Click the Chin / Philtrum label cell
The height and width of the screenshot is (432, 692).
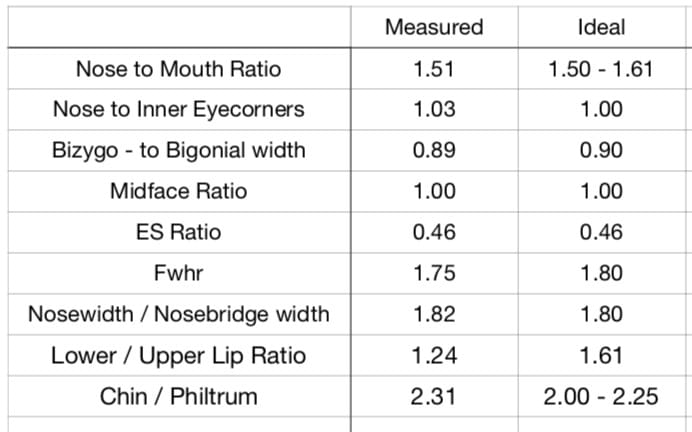click(x=180, y=396)
